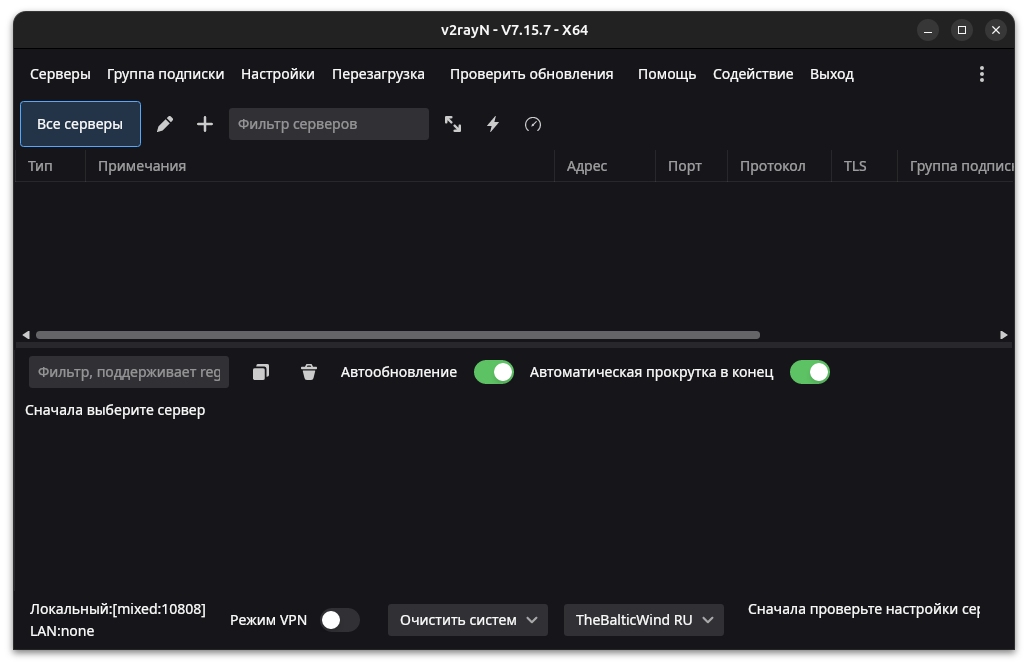Click the expand arrows auto-size columns icon
The height and width of the screenshot is (666, 1028).
[453, 124]
